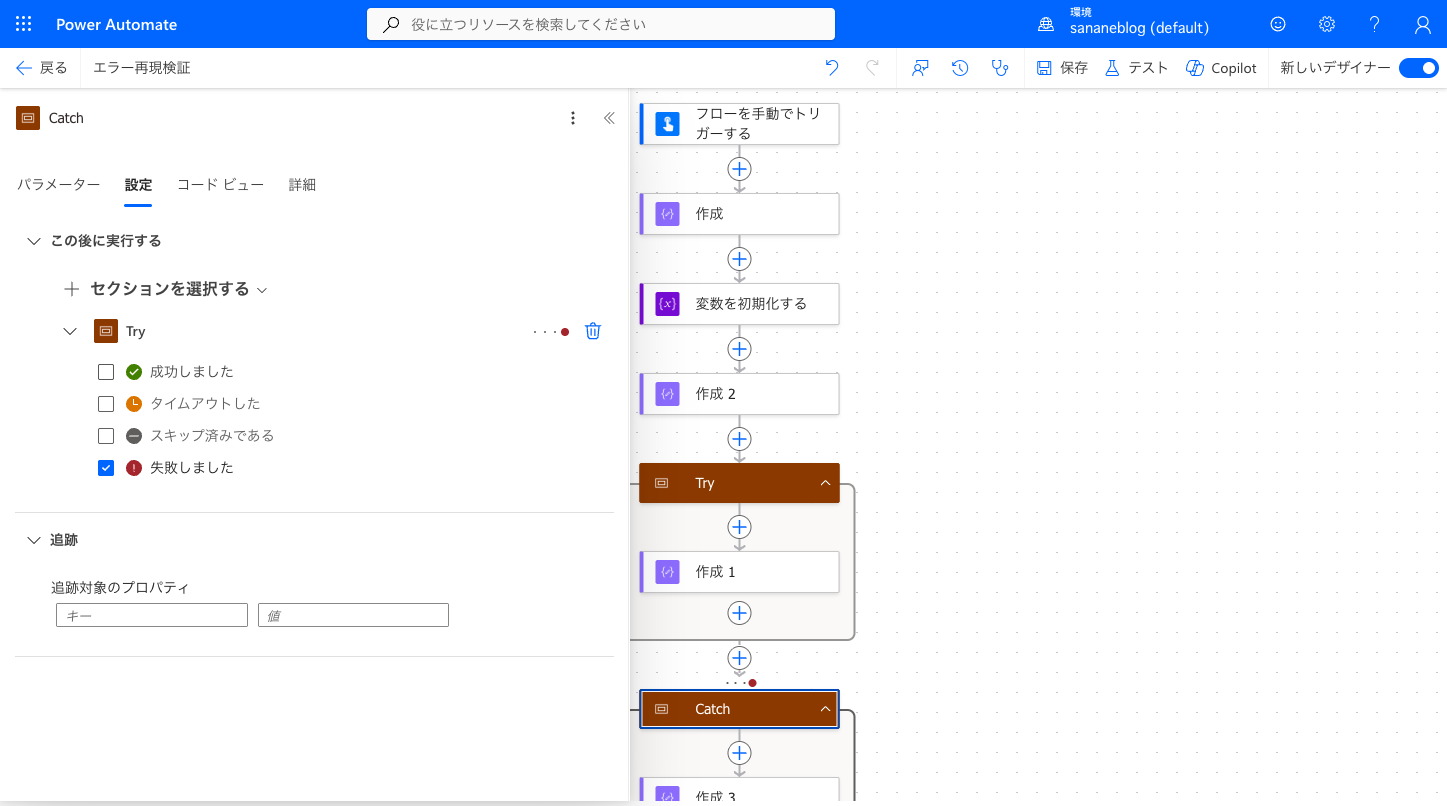Screen dimensions: 1447x806
Task: Toggle the new designer switch
Action: 1418,68
